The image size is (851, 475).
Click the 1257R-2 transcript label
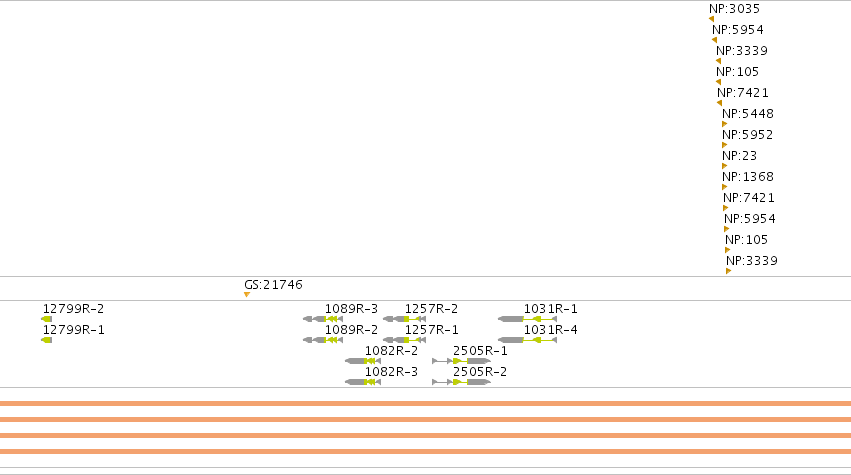coord(431,309)
